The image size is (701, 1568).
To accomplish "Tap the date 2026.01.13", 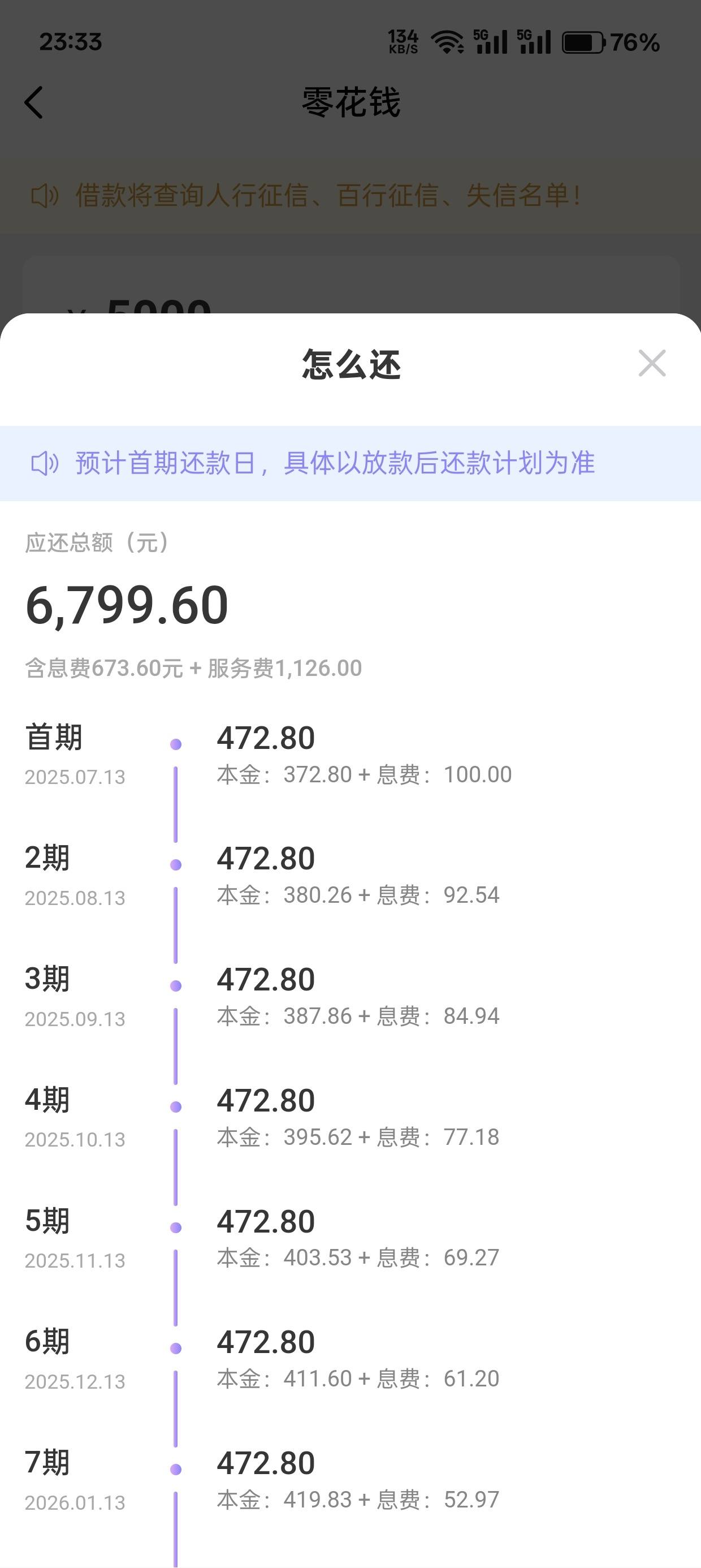I will tap(75, 1504).
